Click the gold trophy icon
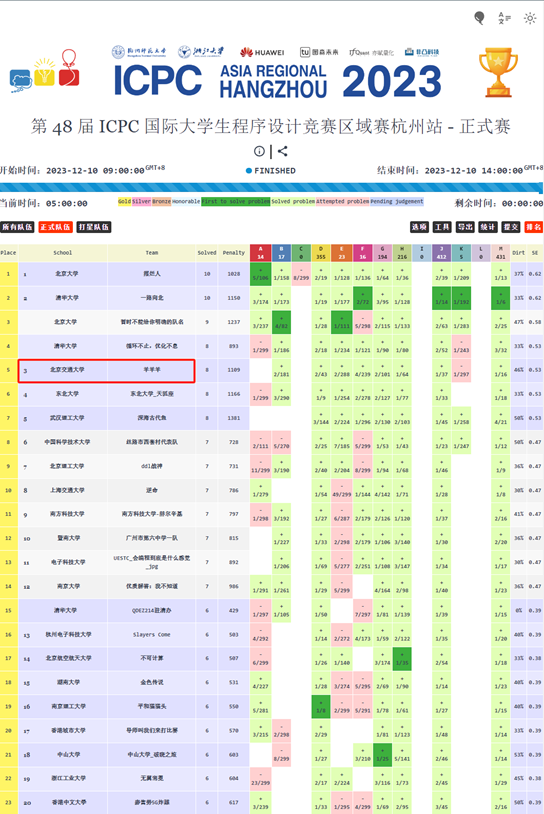This screenshot has width=544, height=814. pyautogui.click(x=498, y=72)
